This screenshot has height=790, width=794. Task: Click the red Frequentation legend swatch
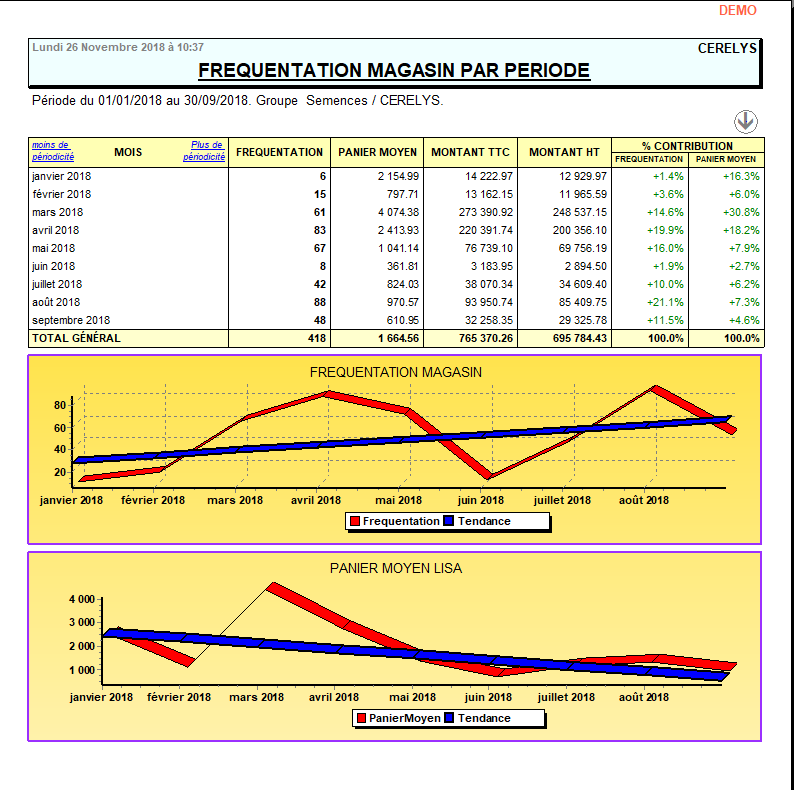(354, 521)
